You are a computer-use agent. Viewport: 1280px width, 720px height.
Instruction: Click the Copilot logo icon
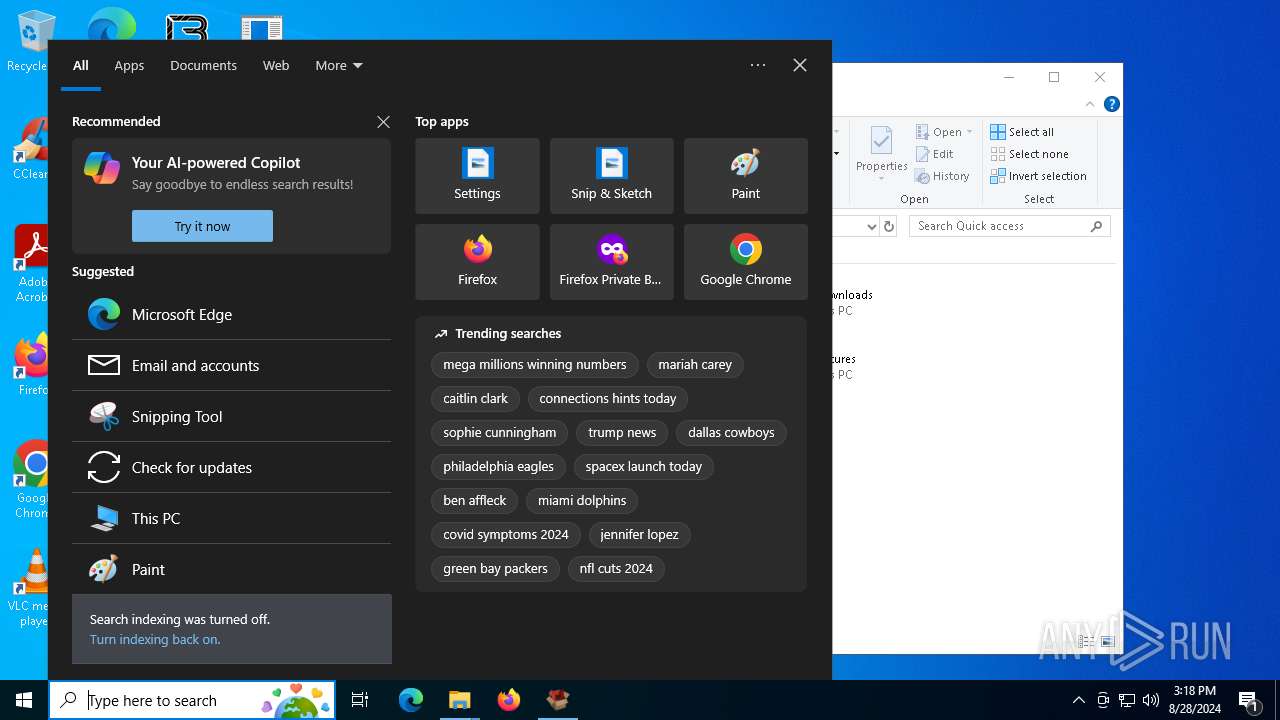tap(102, 168)
